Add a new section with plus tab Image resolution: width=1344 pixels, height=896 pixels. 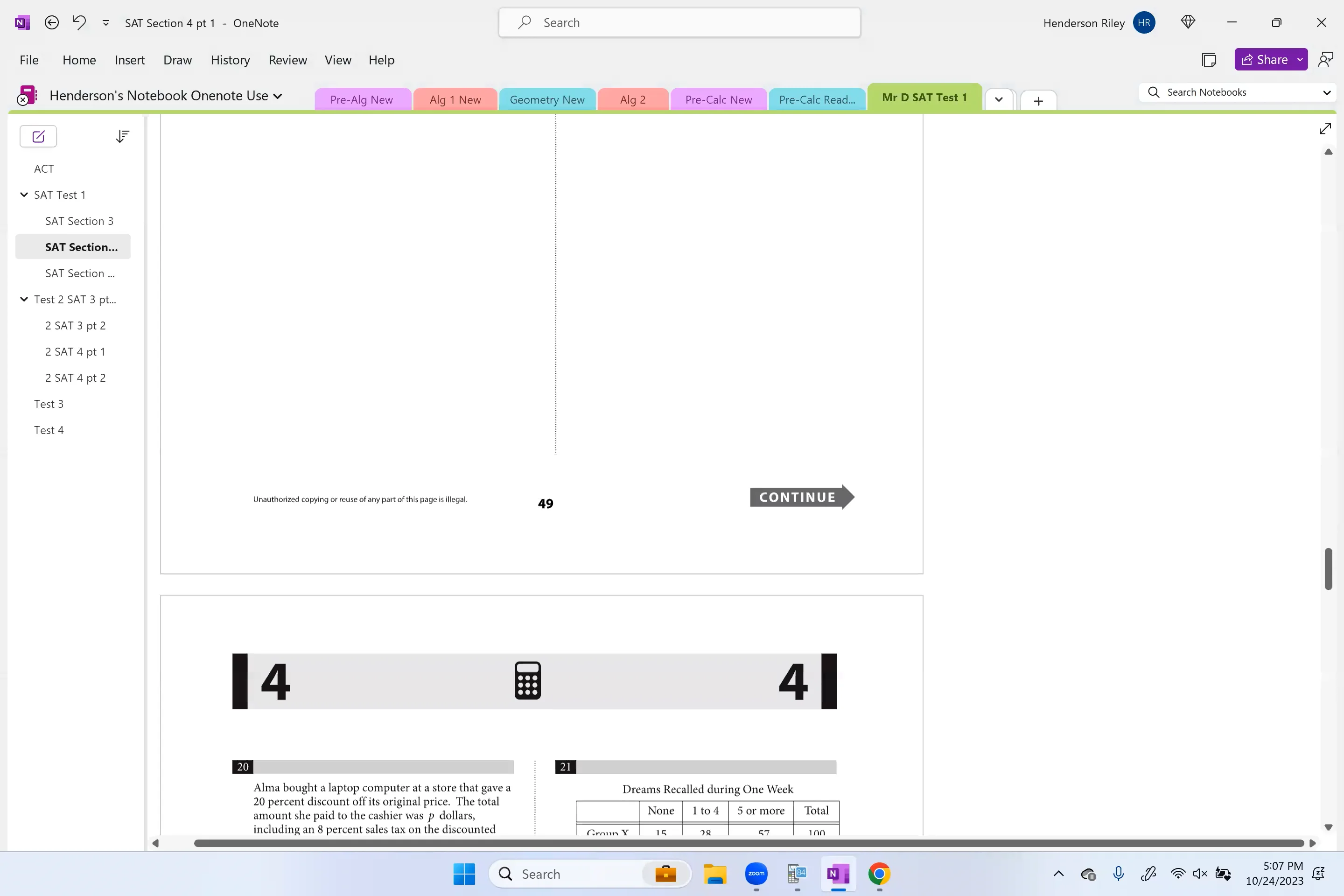tap(1038, 101)
